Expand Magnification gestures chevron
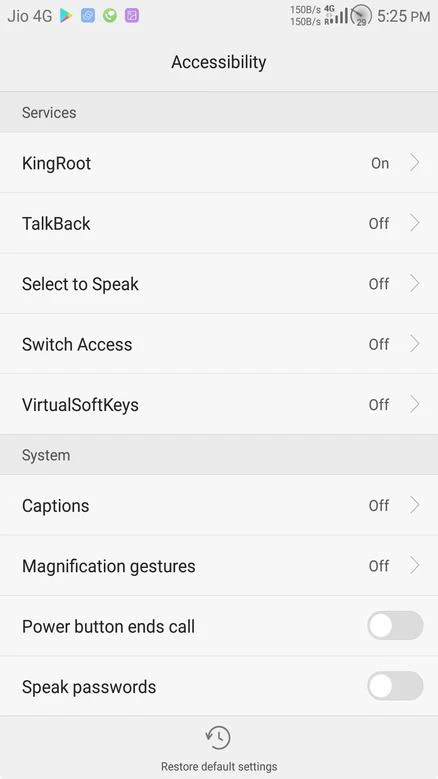Screen dimensions: 438x779 pyautogui.click(x=415, y=565)
